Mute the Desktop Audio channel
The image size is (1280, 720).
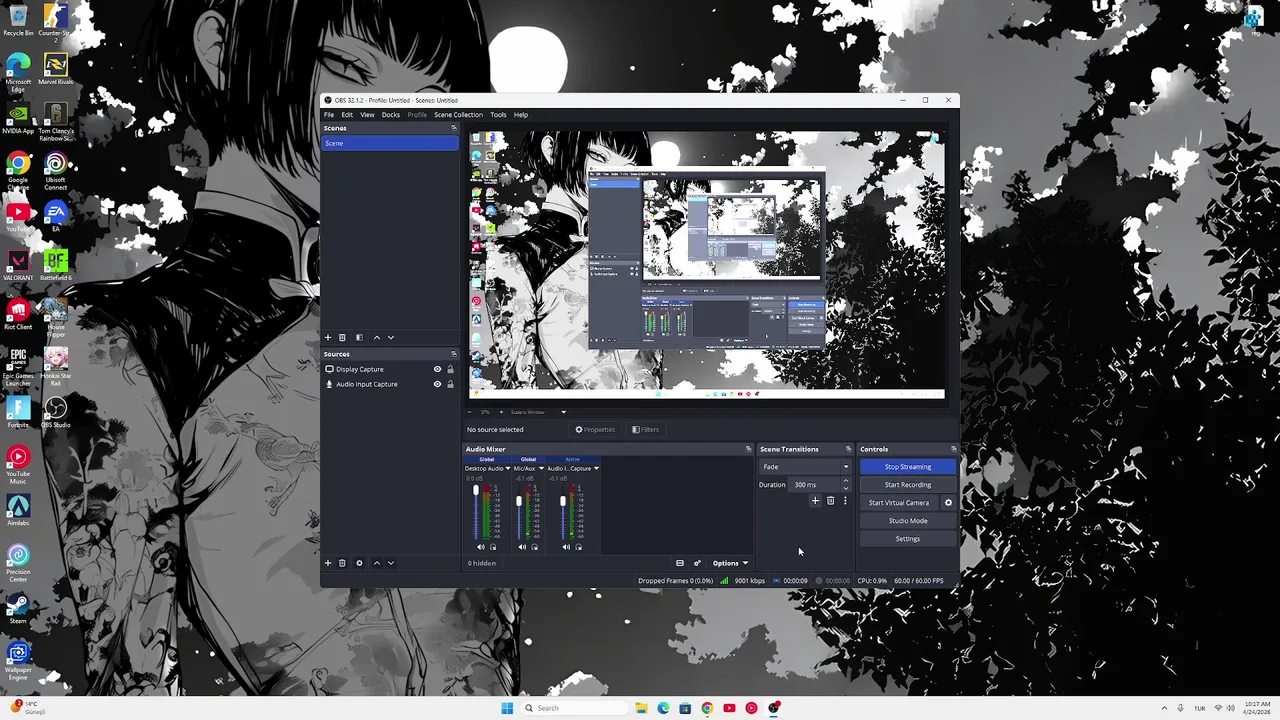pos(481,547)
